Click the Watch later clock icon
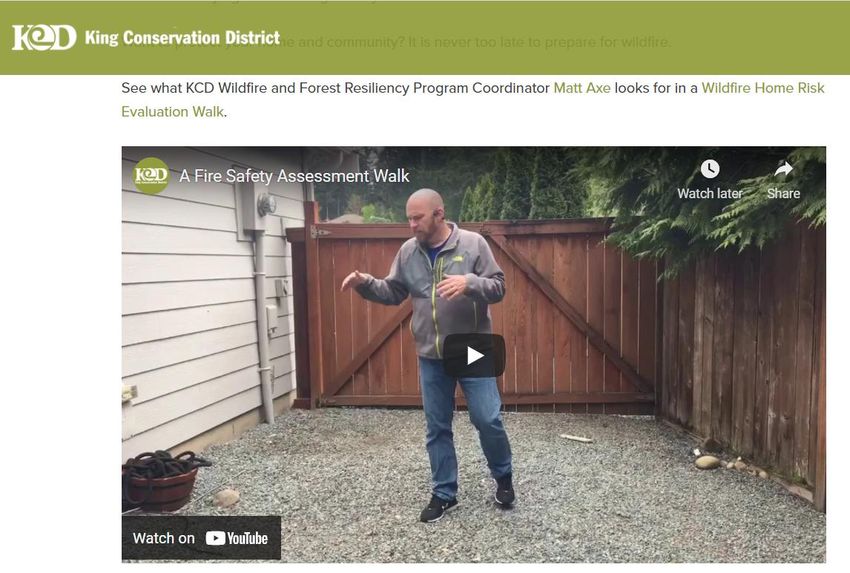850x573 pixels. click(x=710, y=169)
